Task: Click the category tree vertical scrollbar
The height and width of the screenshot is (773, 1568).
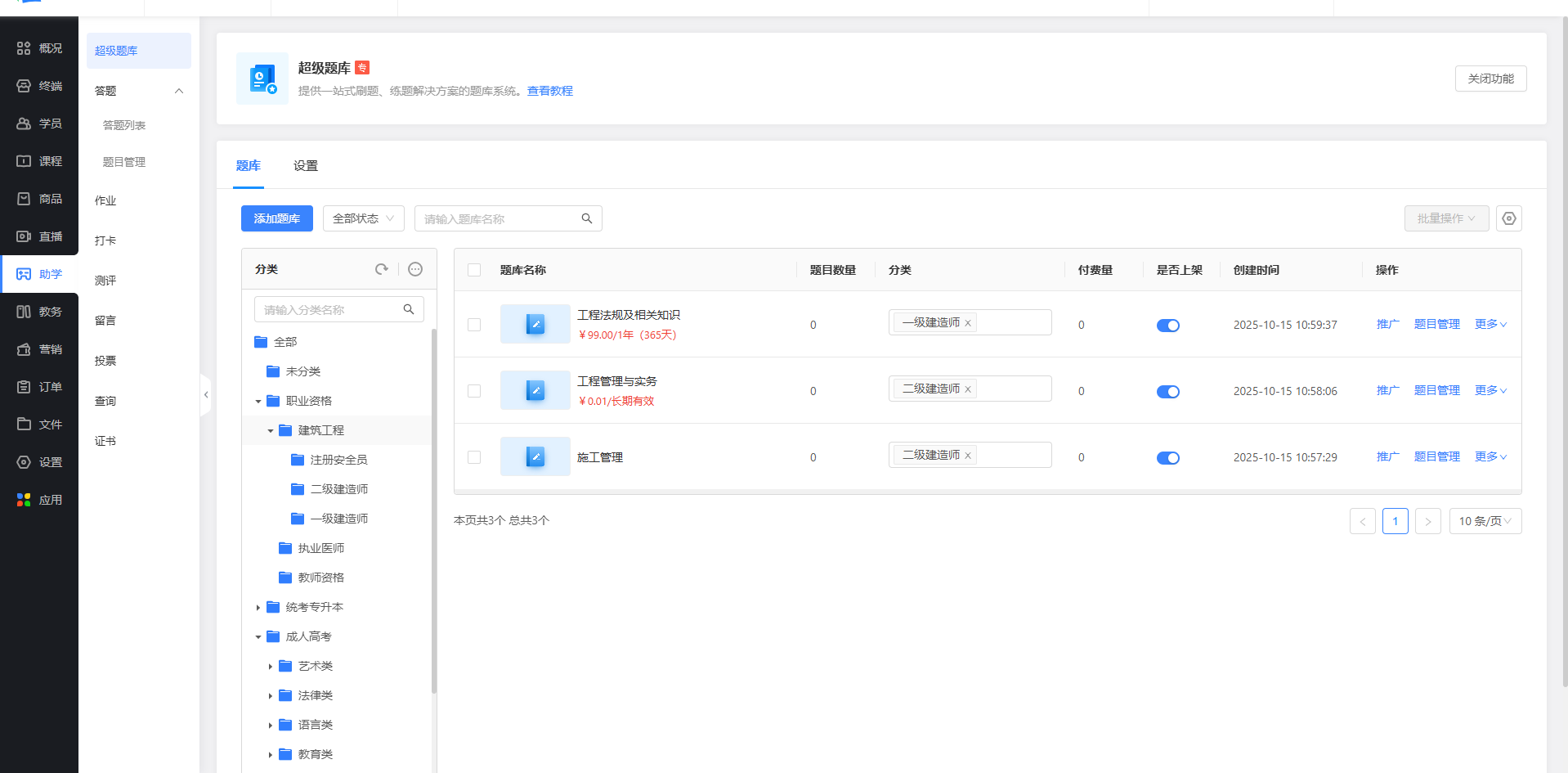Action: (x=434, y=507)
